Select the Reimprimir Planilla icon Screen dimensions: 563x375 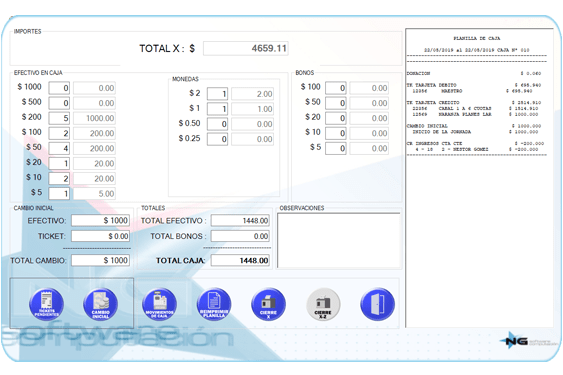click(x=214, y=304)
